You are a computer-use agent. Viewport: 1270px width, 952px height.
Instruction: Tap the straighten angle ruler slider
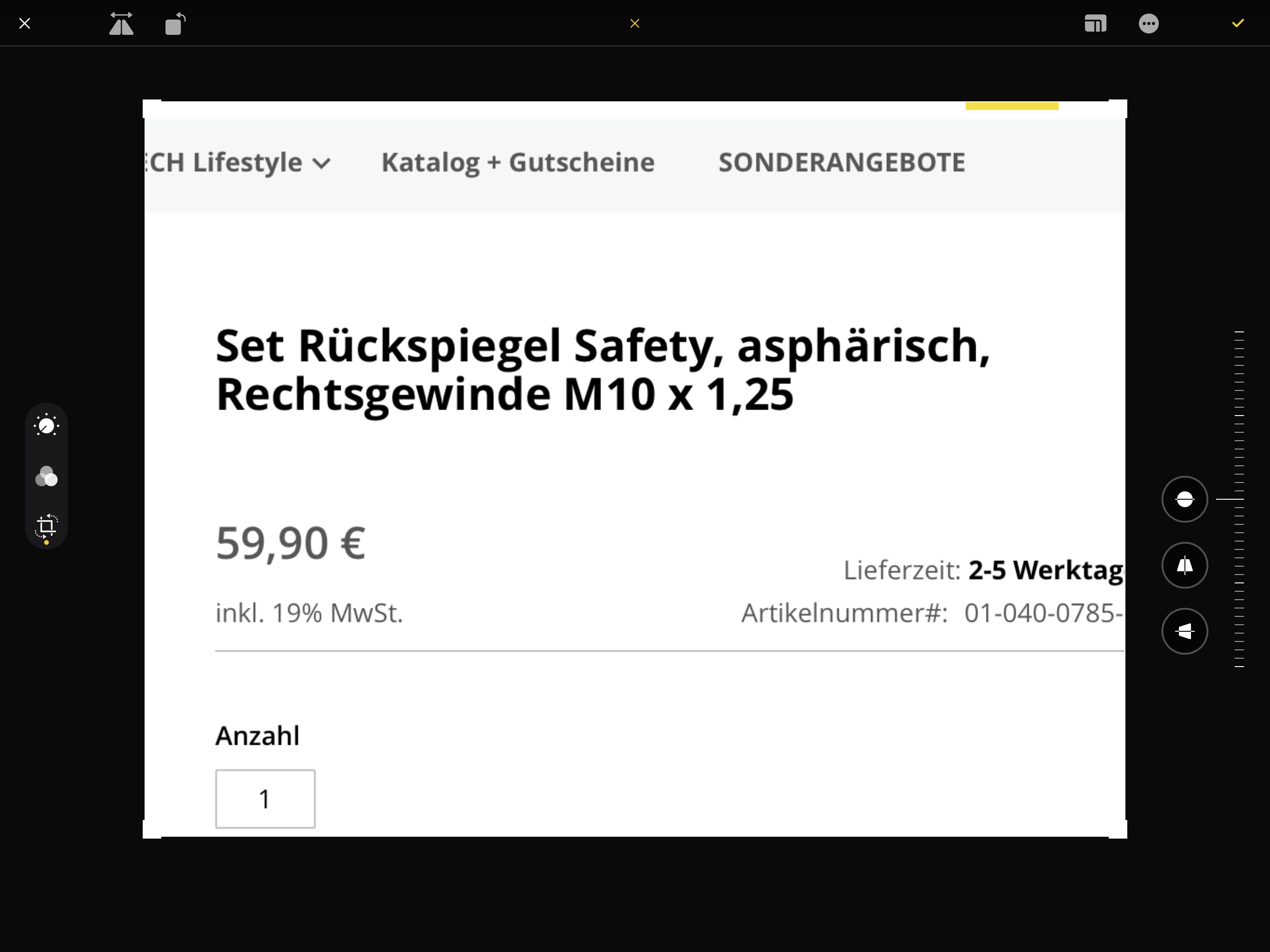tap(1238, 499)
